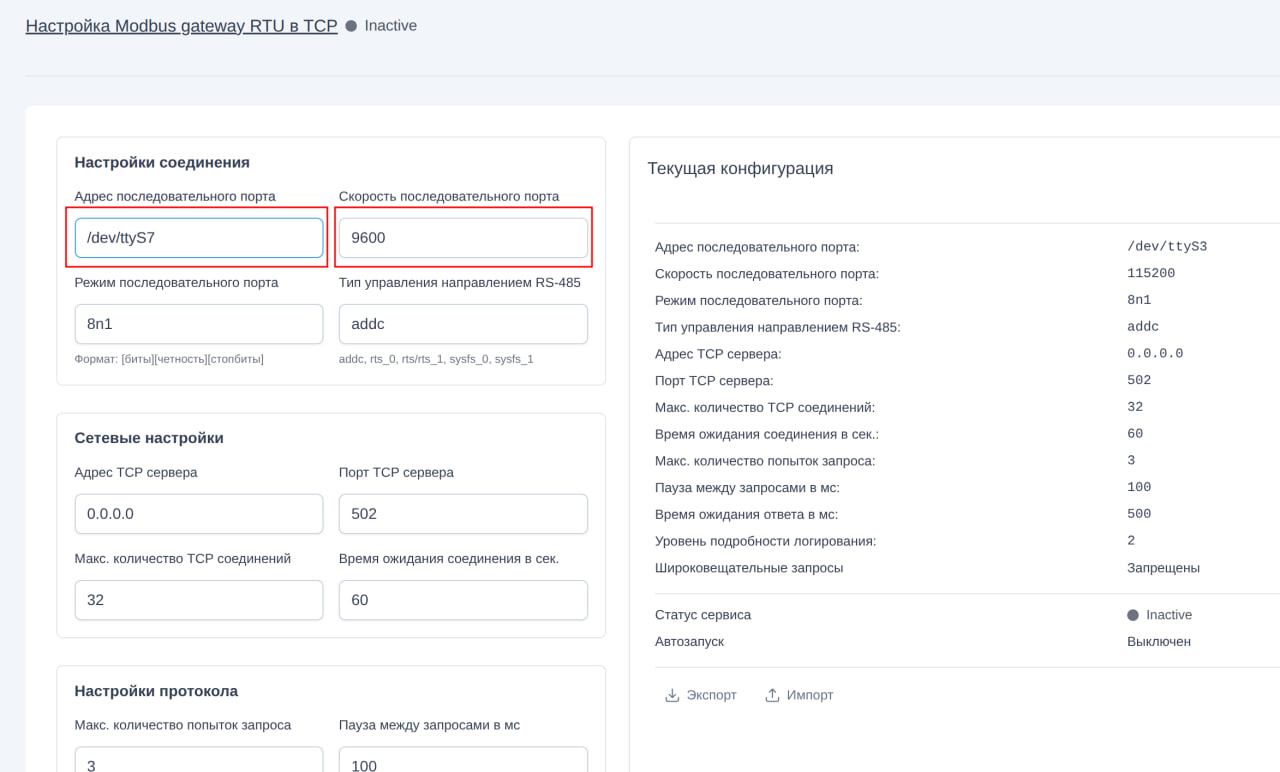Click the connection timeout field 60
This screenshot has width=1280, height=772.
coord(463,600)
